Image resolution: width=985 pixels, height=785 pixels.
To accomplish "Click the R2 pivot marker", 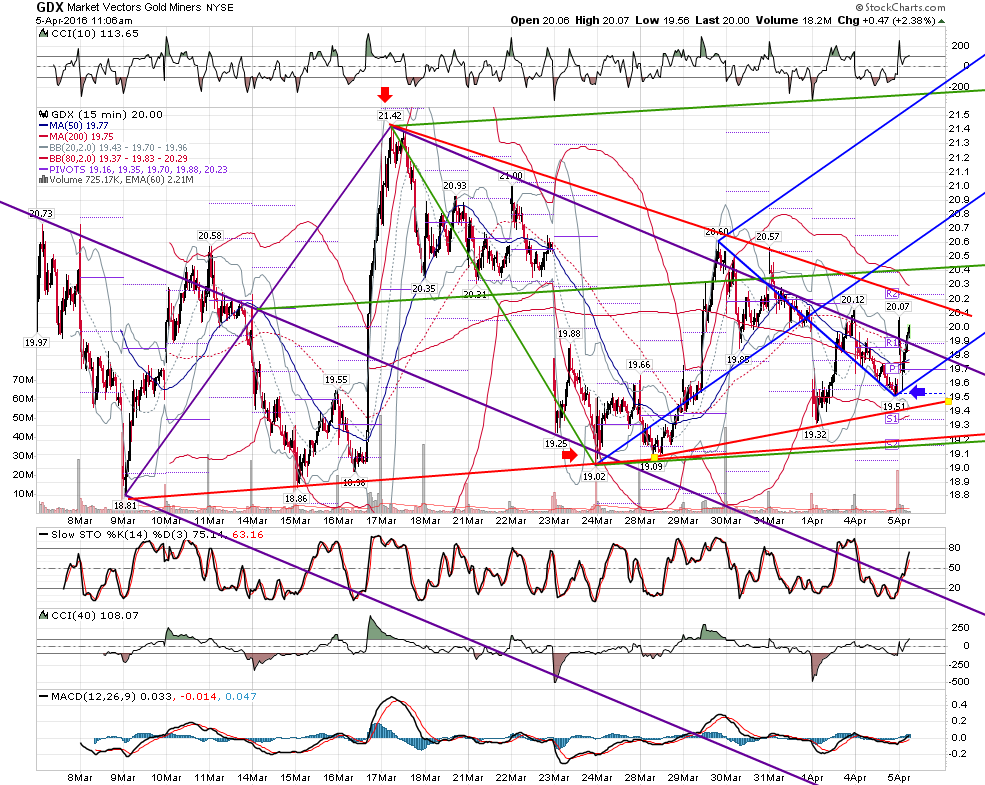I will tap(892, 293).
